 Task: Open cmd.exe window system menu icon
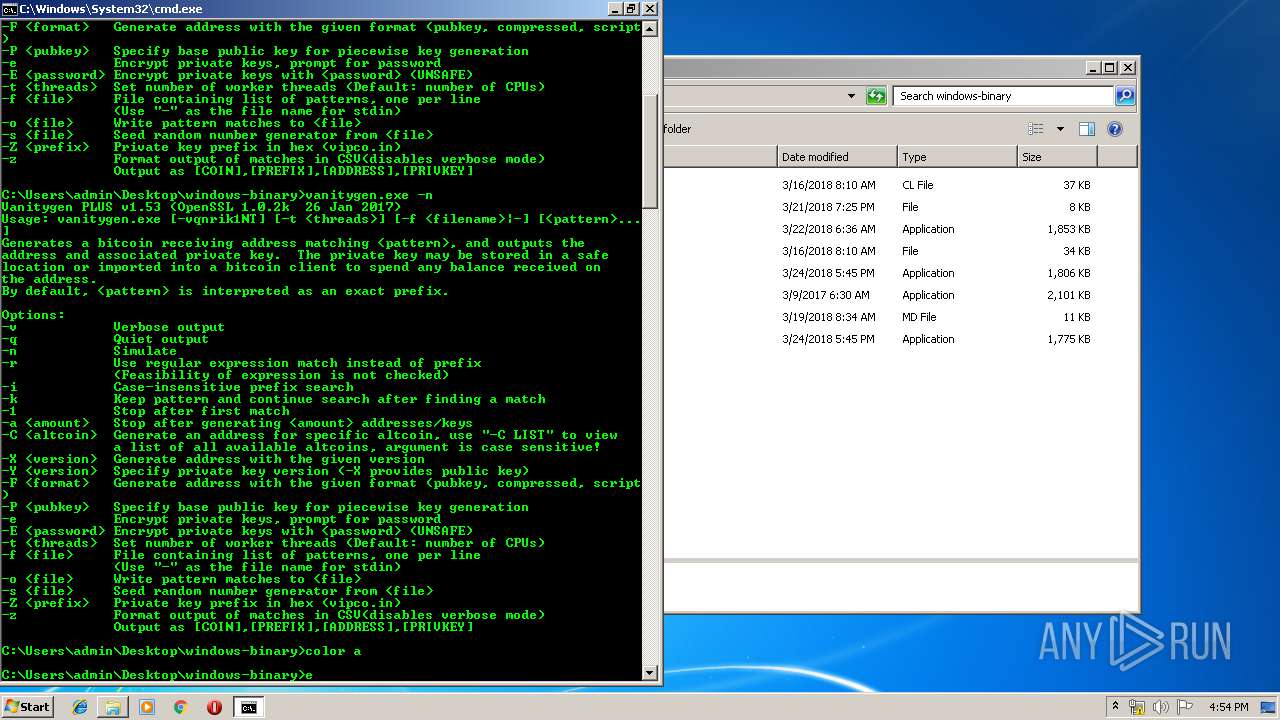(9, 8)
